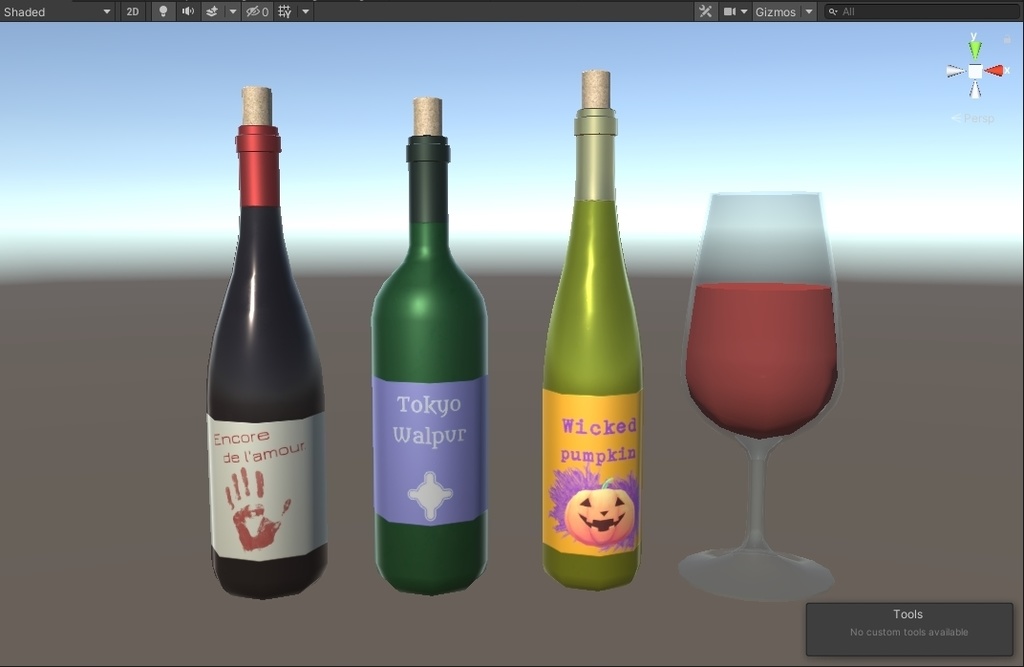The width and height of the screenshot is (1024, 667).
Task: Click inside the All search field
Action: [x=880, y=11]
